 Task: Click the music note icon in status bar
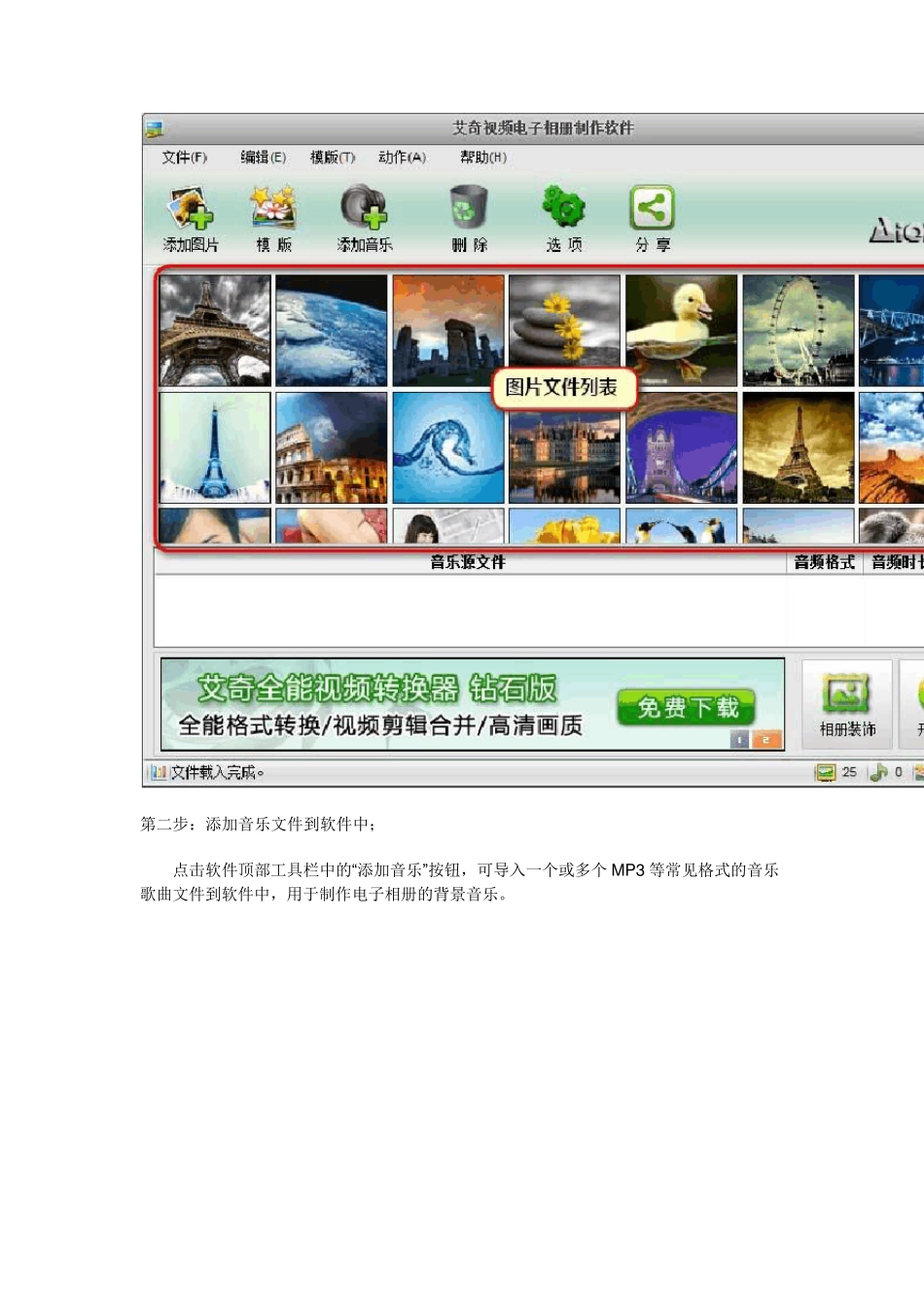click(878, 772)
